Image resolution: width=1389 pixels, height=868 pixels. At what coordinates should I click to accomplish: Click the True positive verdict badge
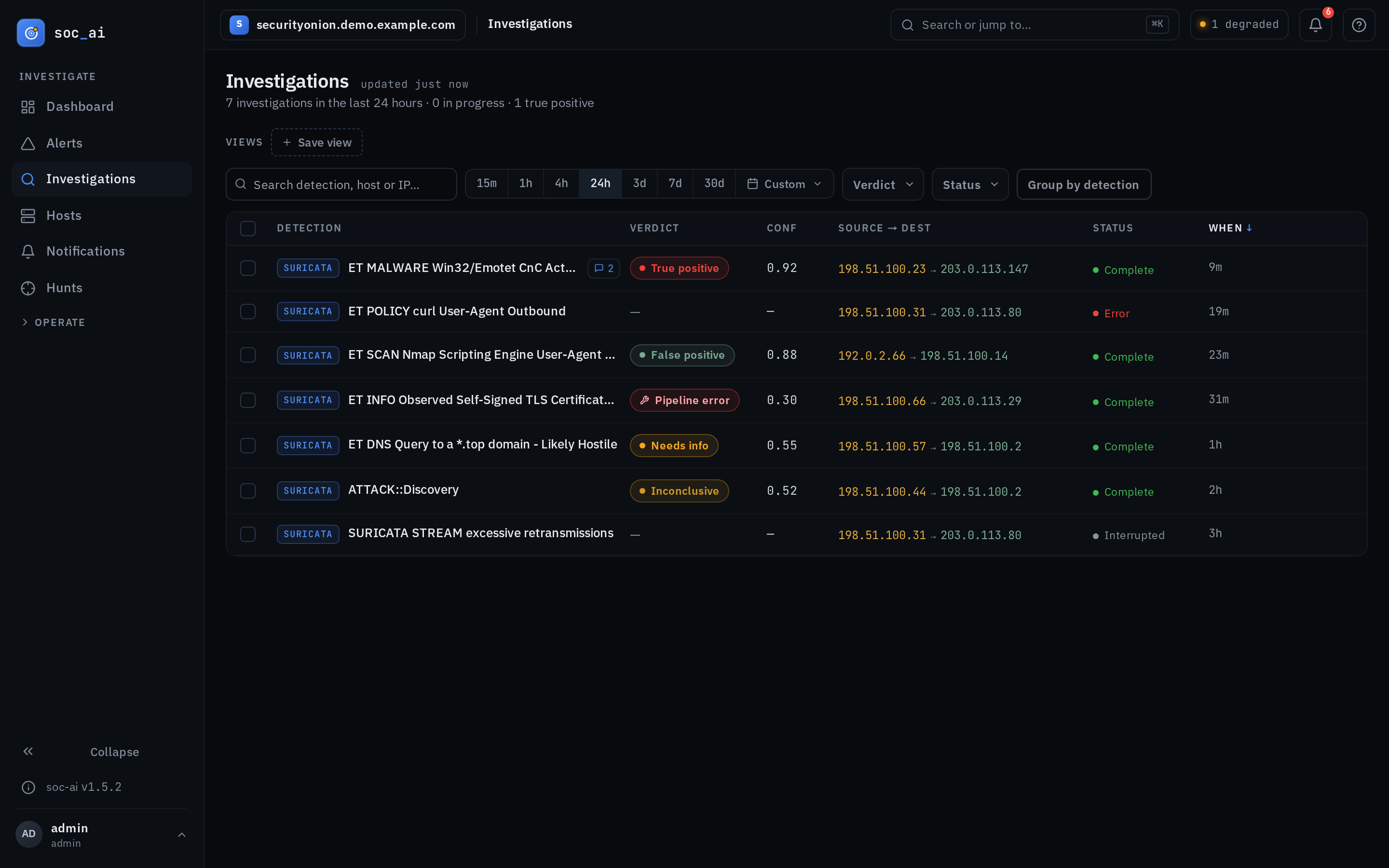click(x=679, y=268)
